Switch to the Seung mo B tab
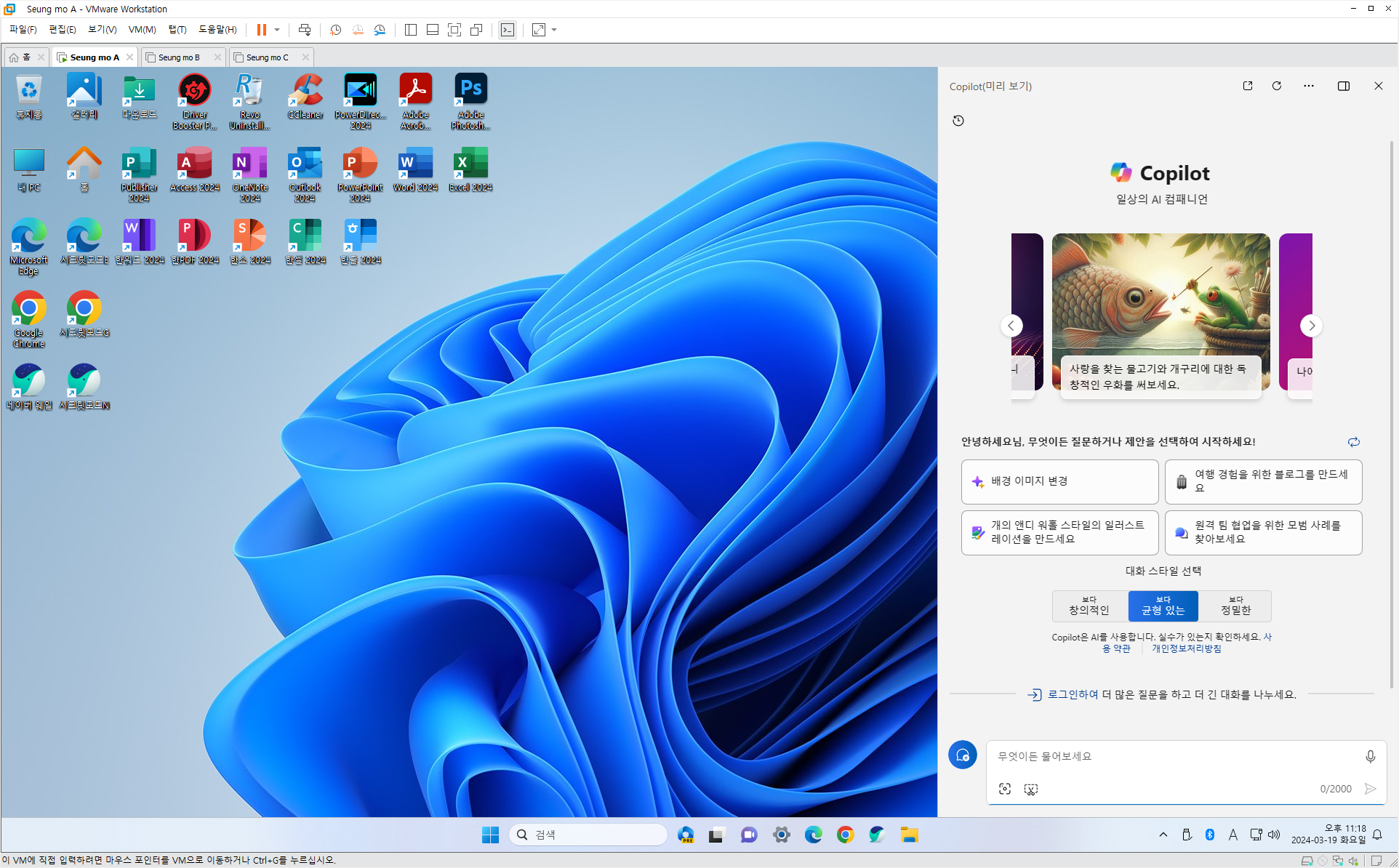 point(179,57)
